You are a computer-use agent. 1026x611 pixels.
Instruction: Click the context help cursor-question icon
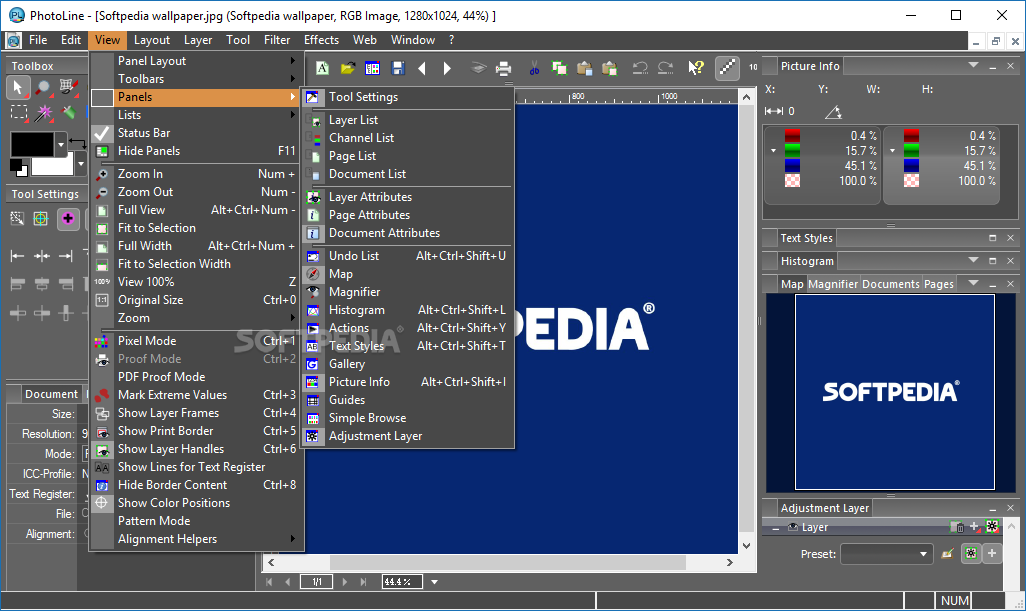point(696,68)
